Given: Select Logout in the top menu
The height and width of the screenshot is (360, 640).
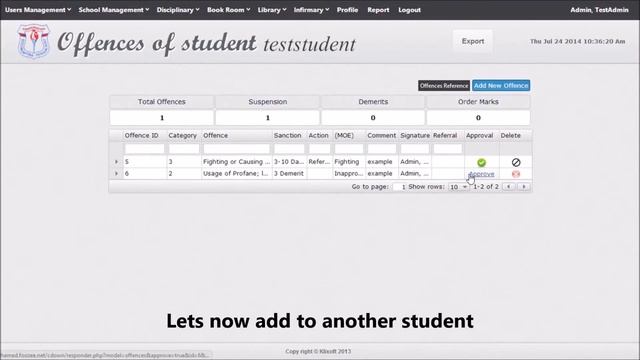Looking at the screenshot, I should pos(409,10).
